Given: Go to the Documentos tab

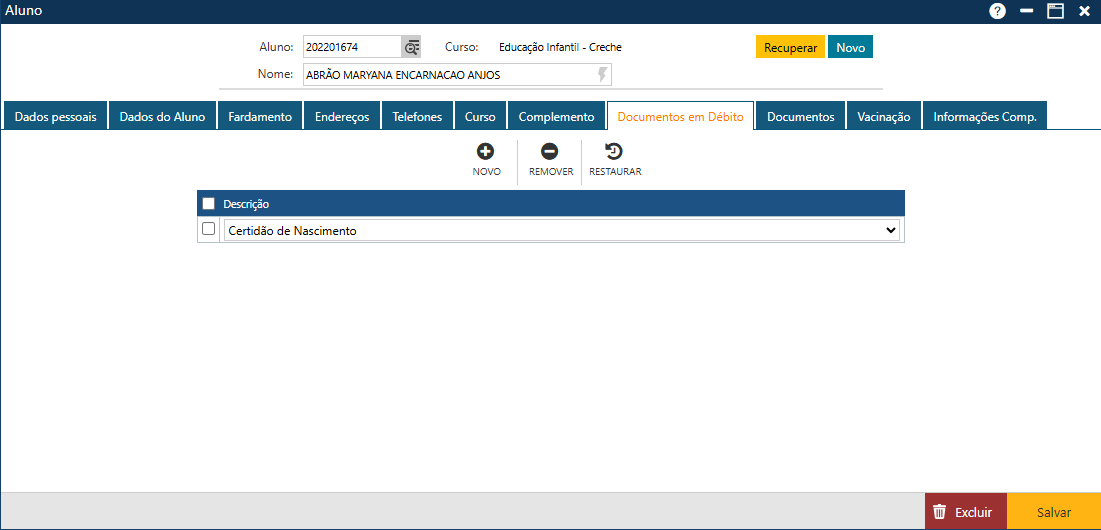Looking at the screenshot, I should 800,117.
